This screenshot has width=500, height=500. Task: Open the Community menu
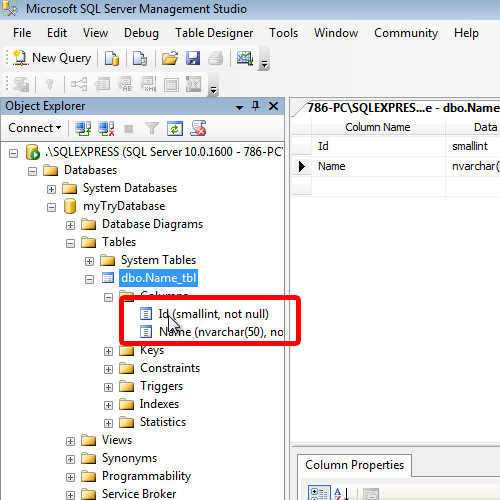point(406,33)
